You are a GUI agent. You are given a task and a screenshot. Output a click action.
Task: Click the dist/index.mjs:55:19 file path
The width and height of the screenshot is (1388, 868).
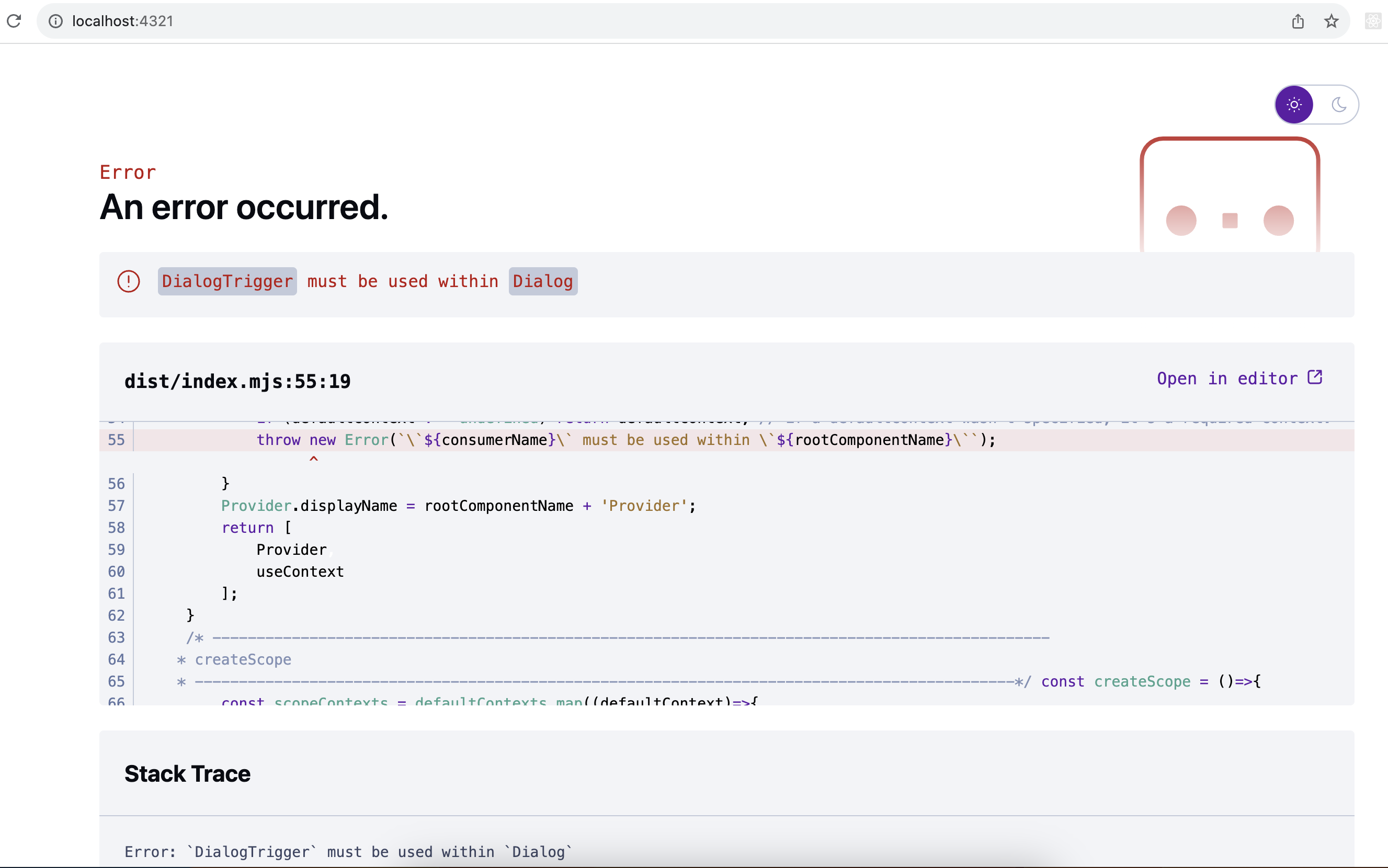coord(238,380)
